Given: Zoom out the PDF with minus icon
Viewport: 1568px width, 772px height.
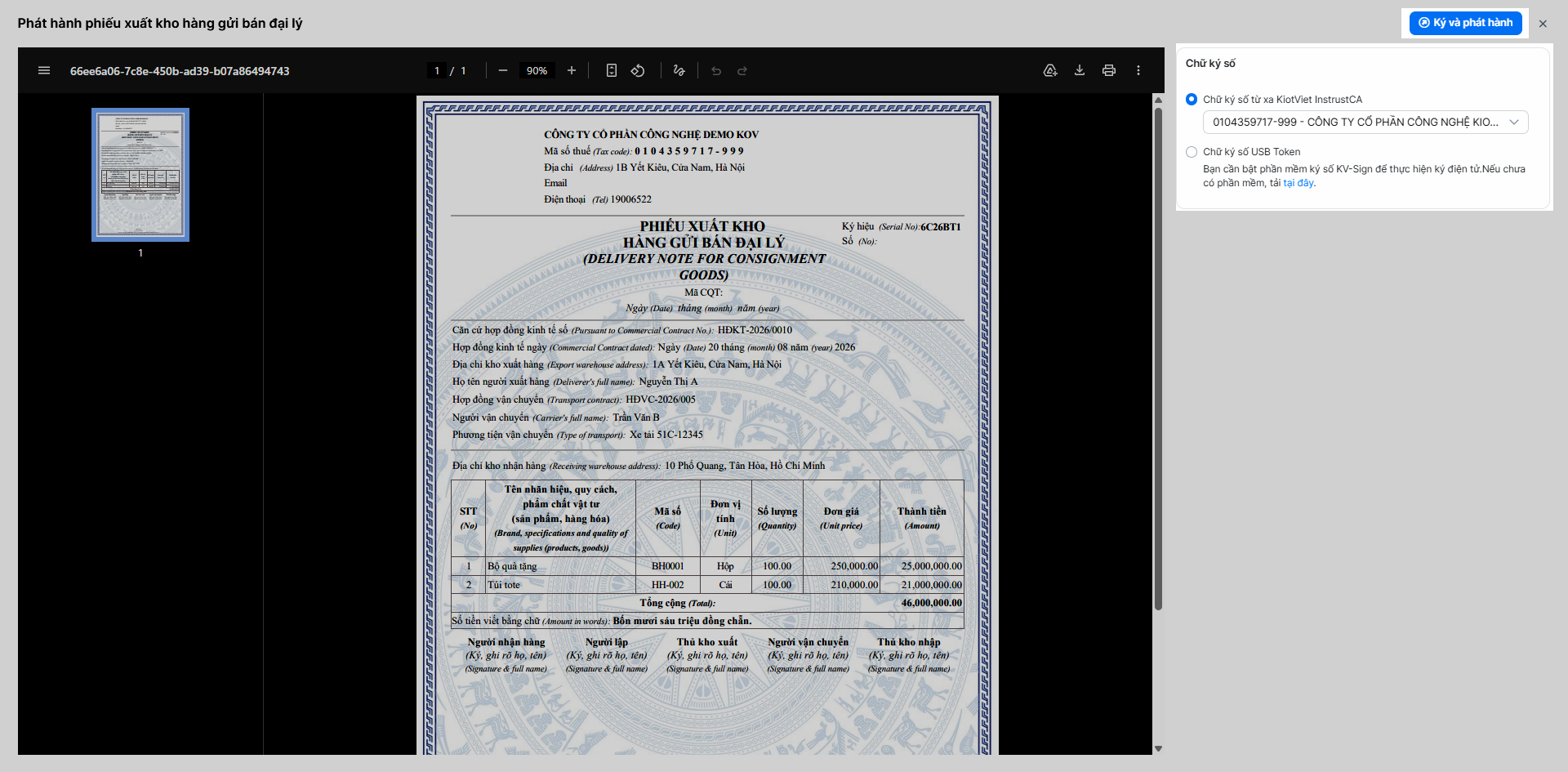Looking at the screenshot, I should 503,71.
